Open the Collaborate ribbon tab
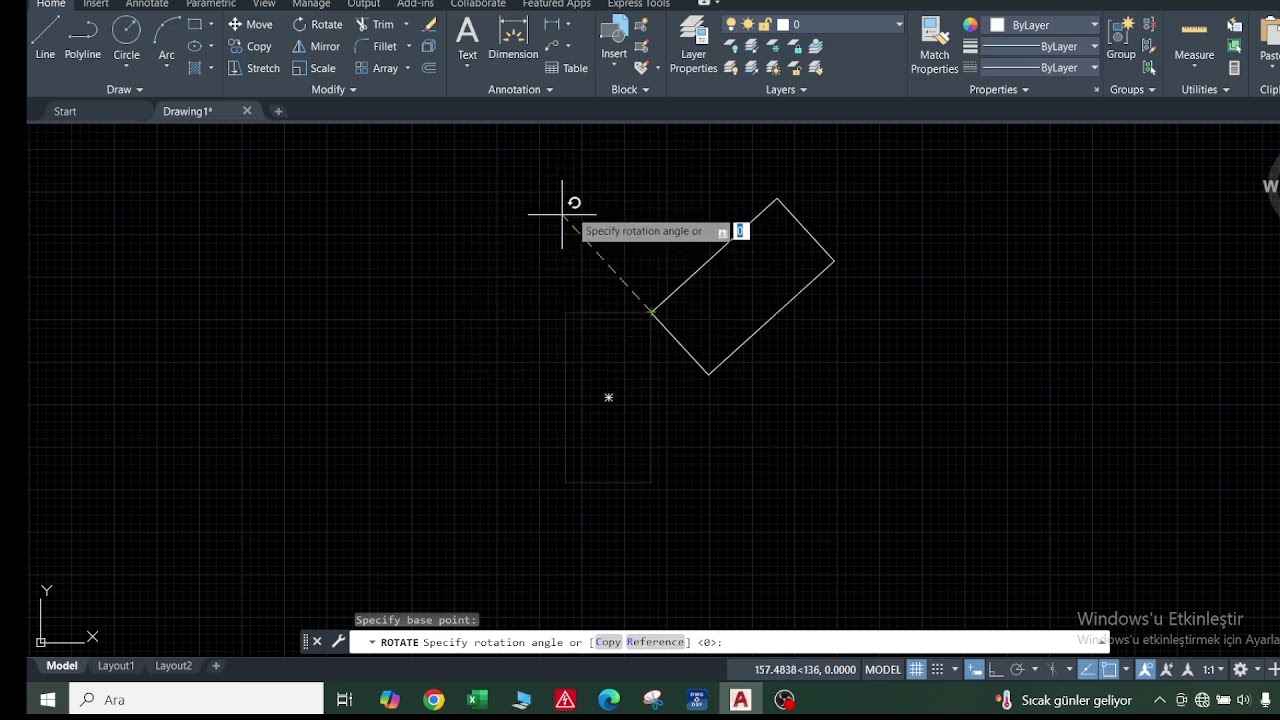 coord(478,4)
